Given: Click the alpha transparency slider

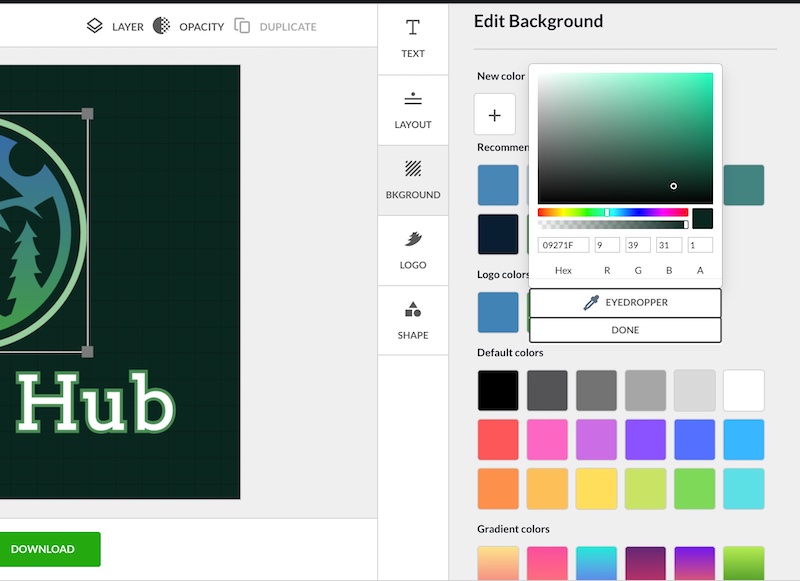Looking at the screenshot, I should click(x=612, y=225).
